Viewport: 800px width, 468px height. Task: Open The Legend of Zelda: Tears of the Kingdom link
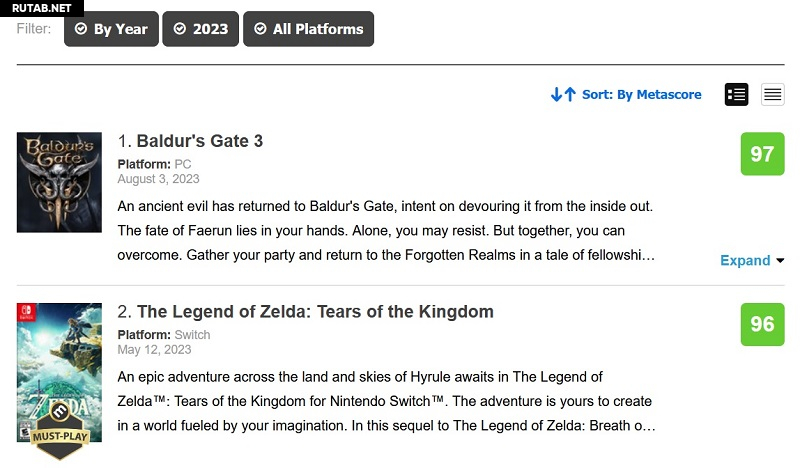315,312
